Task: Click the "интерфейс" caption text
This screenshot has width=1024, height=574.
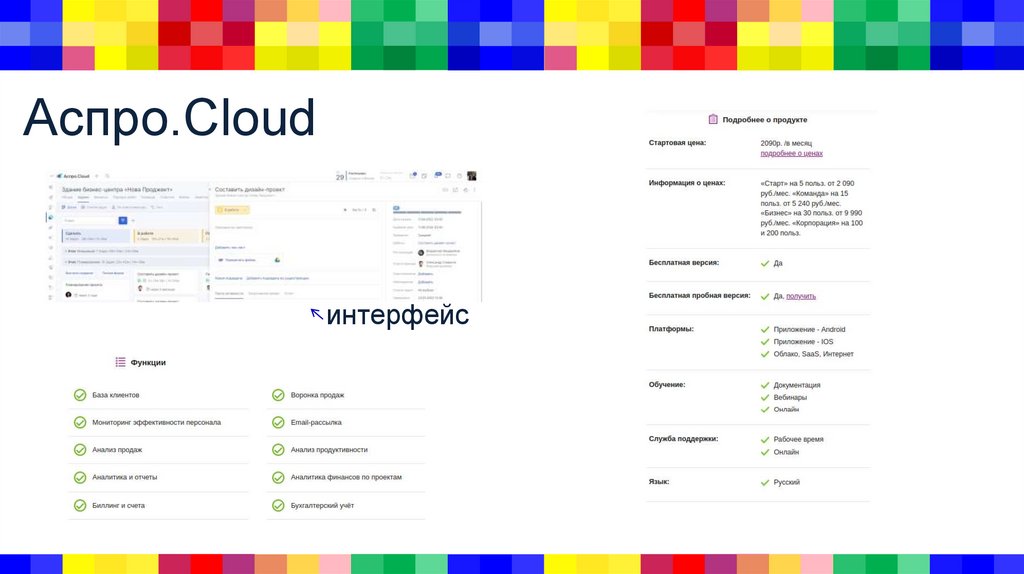Action: [x=398, y=315]
